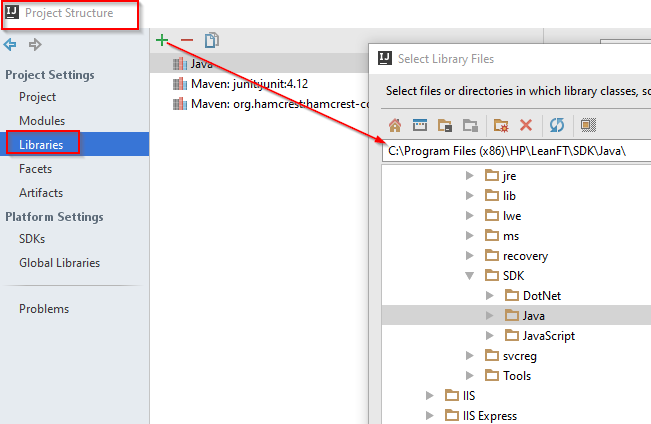651x424 pixels.
Task: Click the back navigation arrow
Action: (10, 44)
